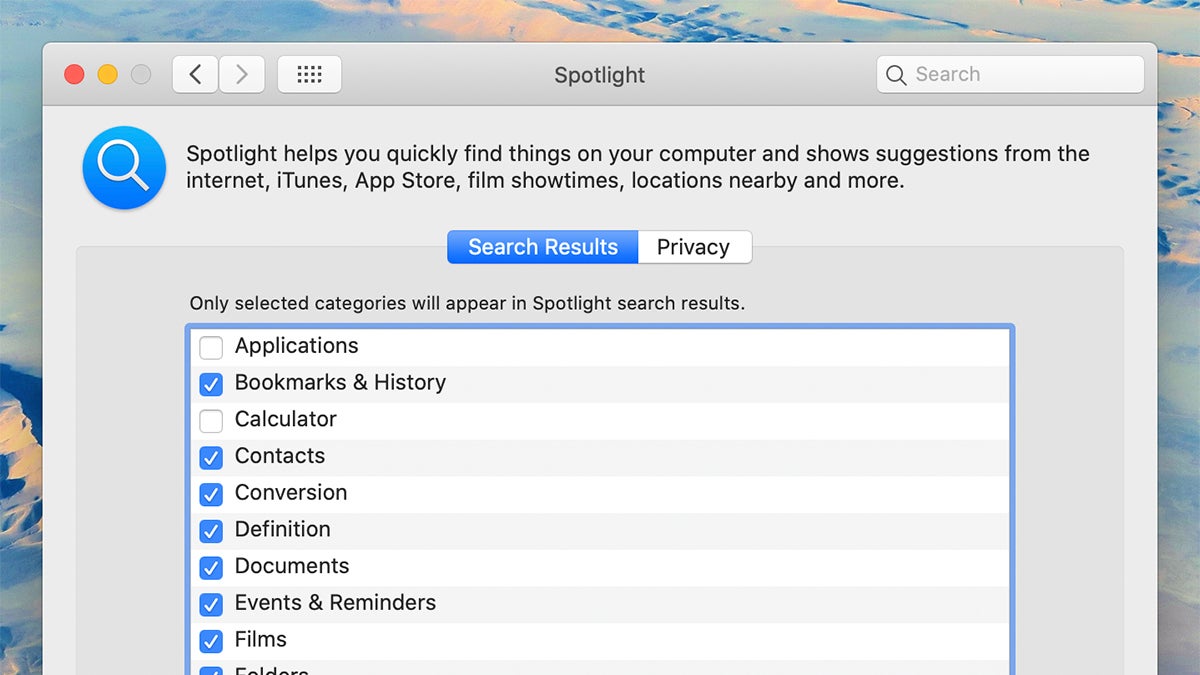Disable the Contacts category
Image resolution: width=1200 pixels, height=675 pixels.
pyautogui.click(x=211, y=458)
